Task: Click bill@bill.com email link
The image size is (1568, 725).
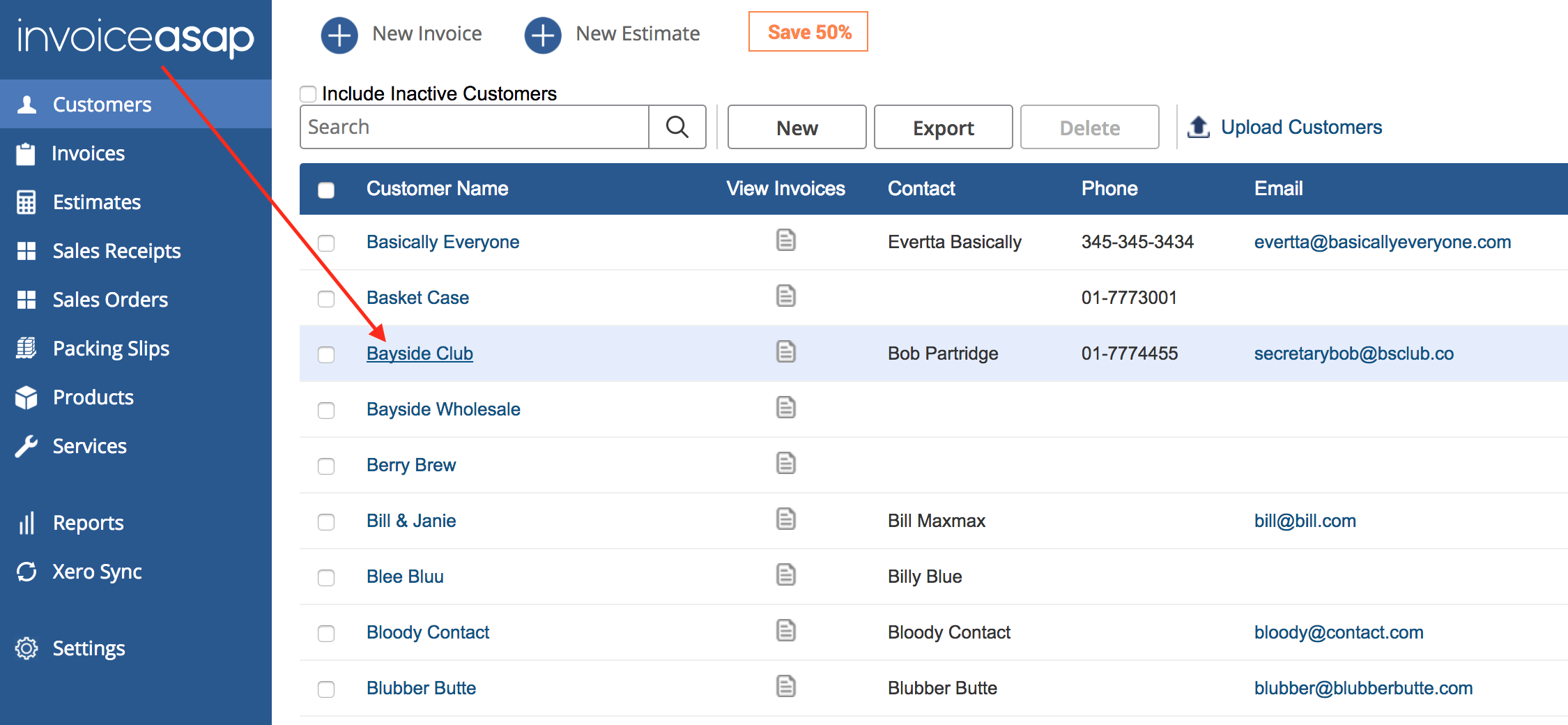Action: pos(1305,521)
